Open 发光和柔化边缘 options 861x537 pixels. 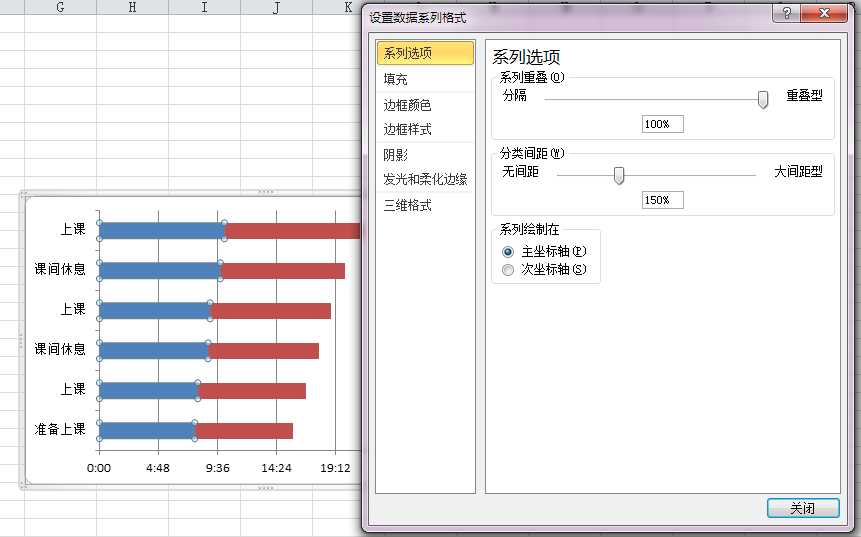click(x=425, y=179)
